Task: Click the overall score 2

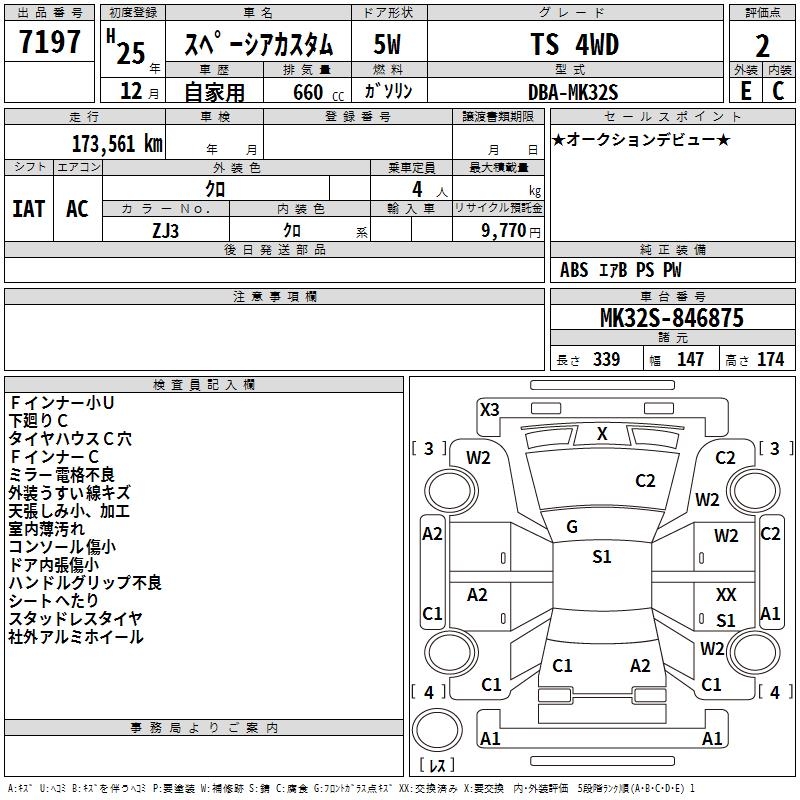Action: point(762,46)
